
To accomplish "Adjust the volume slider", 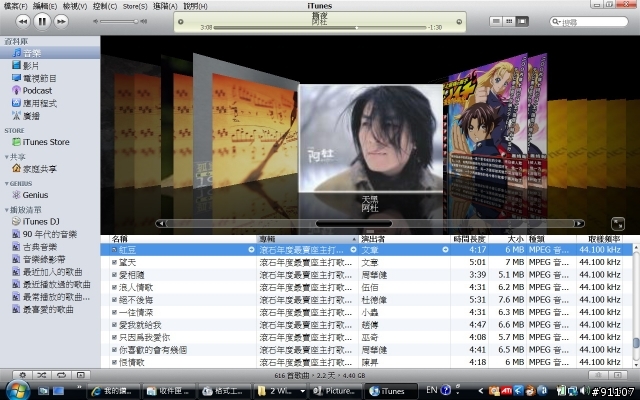I will tap(119, 21).
